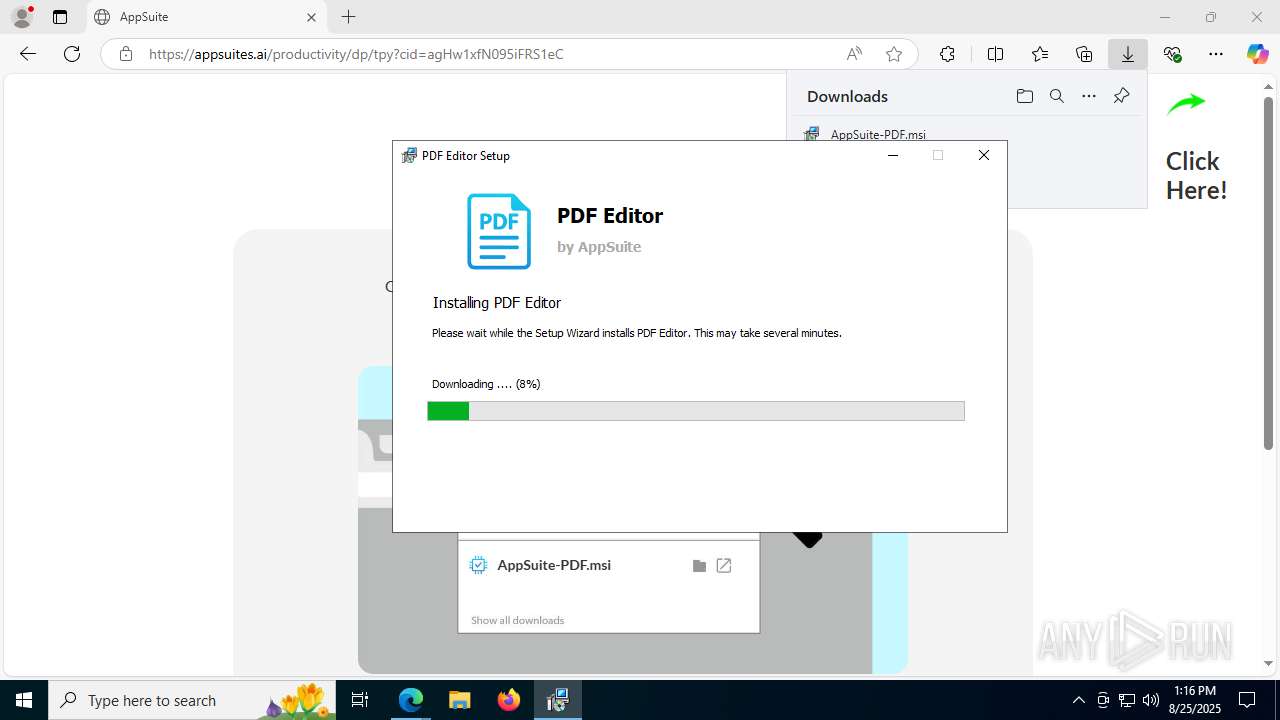This screenshot has height=720, width=1280.
Task: Refresh the current page
Action: point(72,54)
